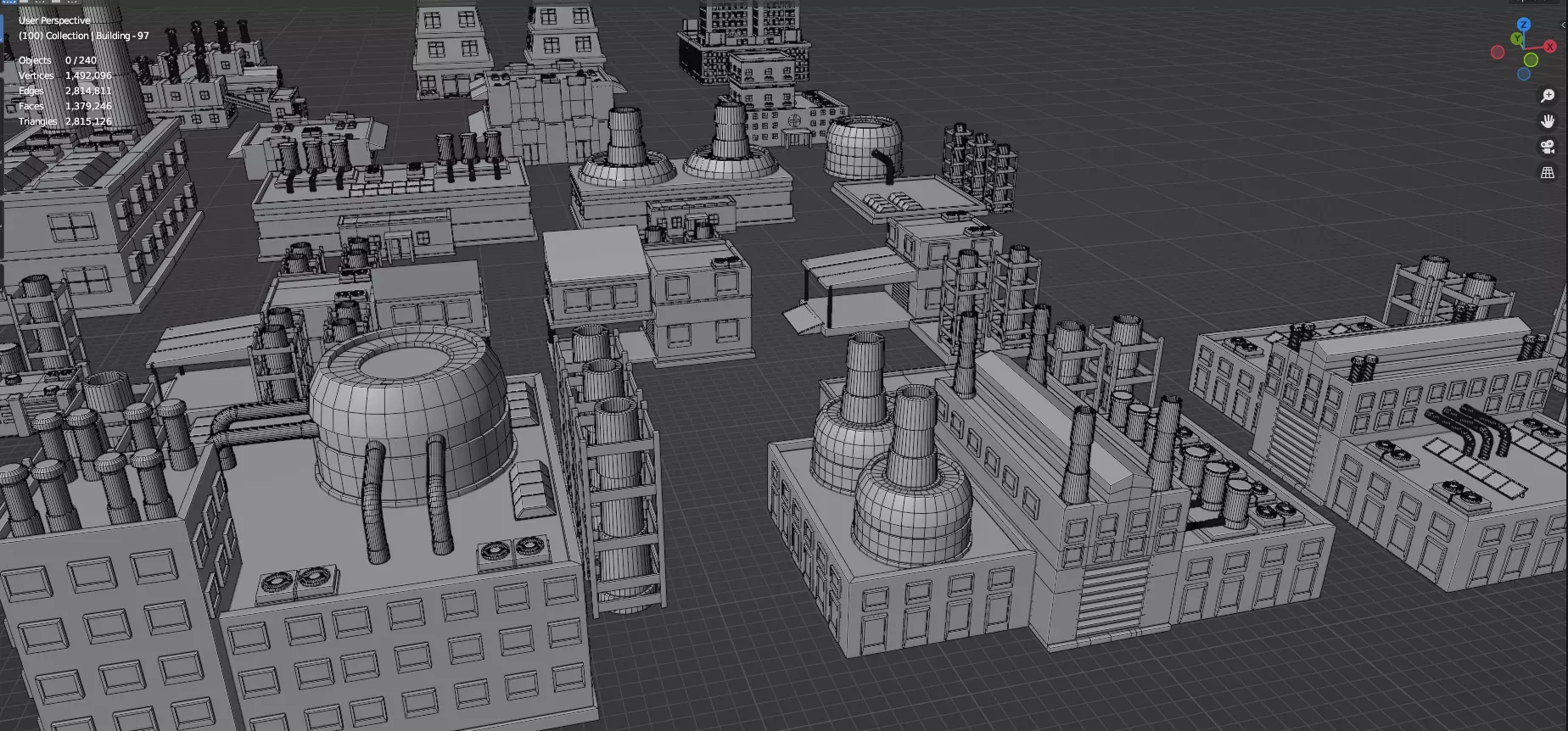Viewport: 1568px width, 731px height.
Task: Switch perspective/orthographic with the grid button
Action: [x=1548, y=172]
